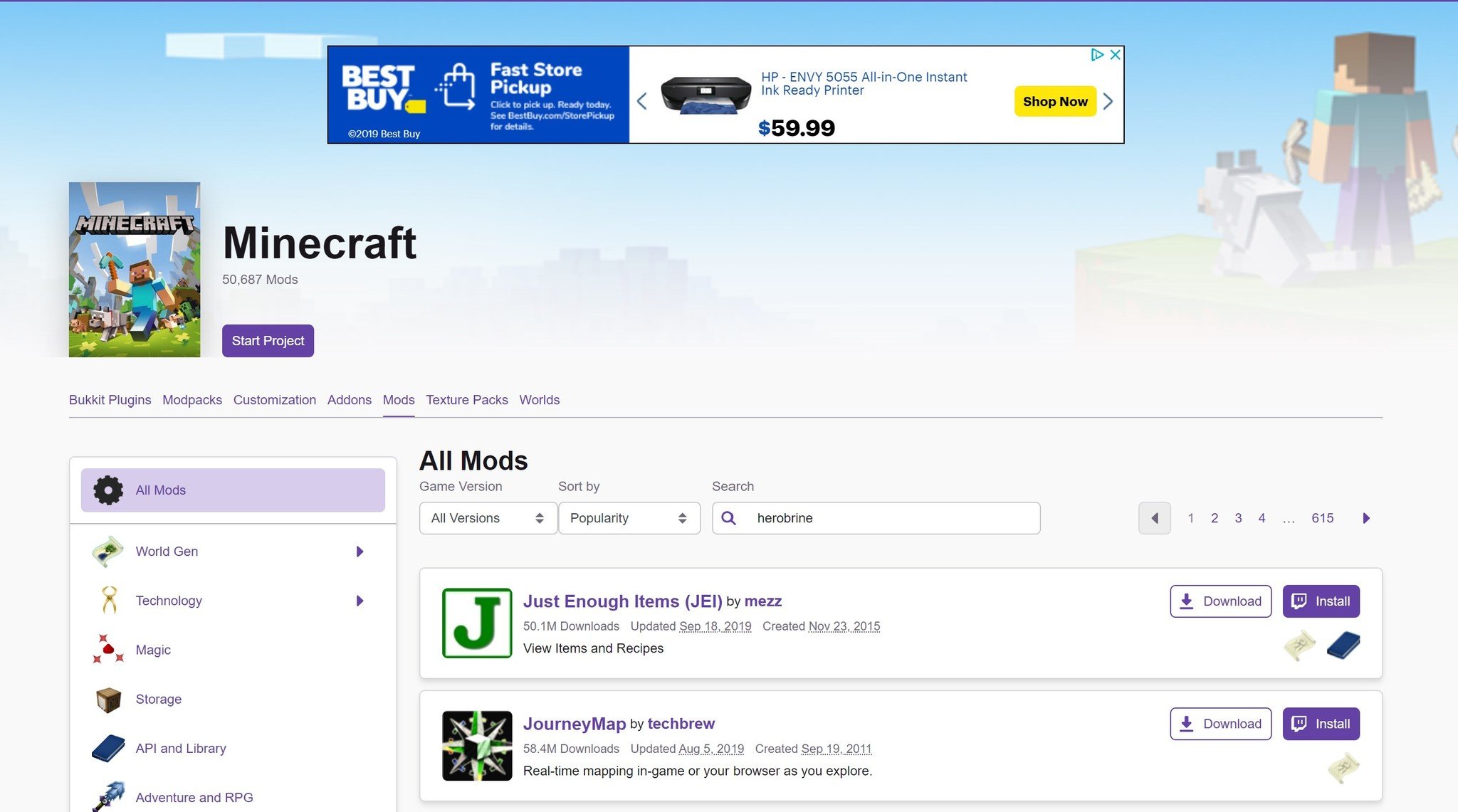Switch to the Texture Packs tab
The height and width of the screenshot is (812, 1458).
[467, 400]
